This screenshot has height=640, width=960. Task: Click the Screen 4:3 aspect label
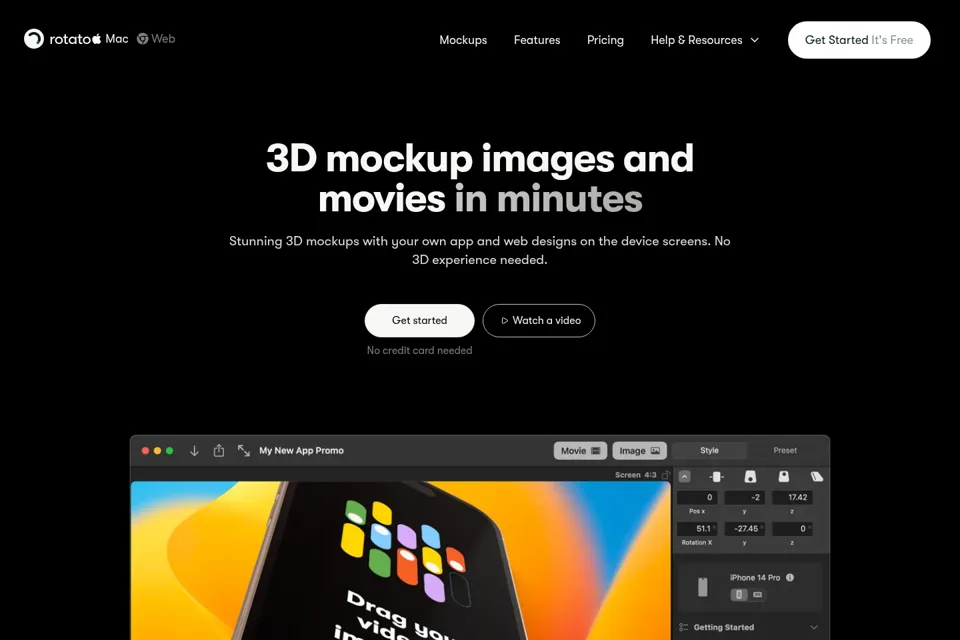coord(636,475)
